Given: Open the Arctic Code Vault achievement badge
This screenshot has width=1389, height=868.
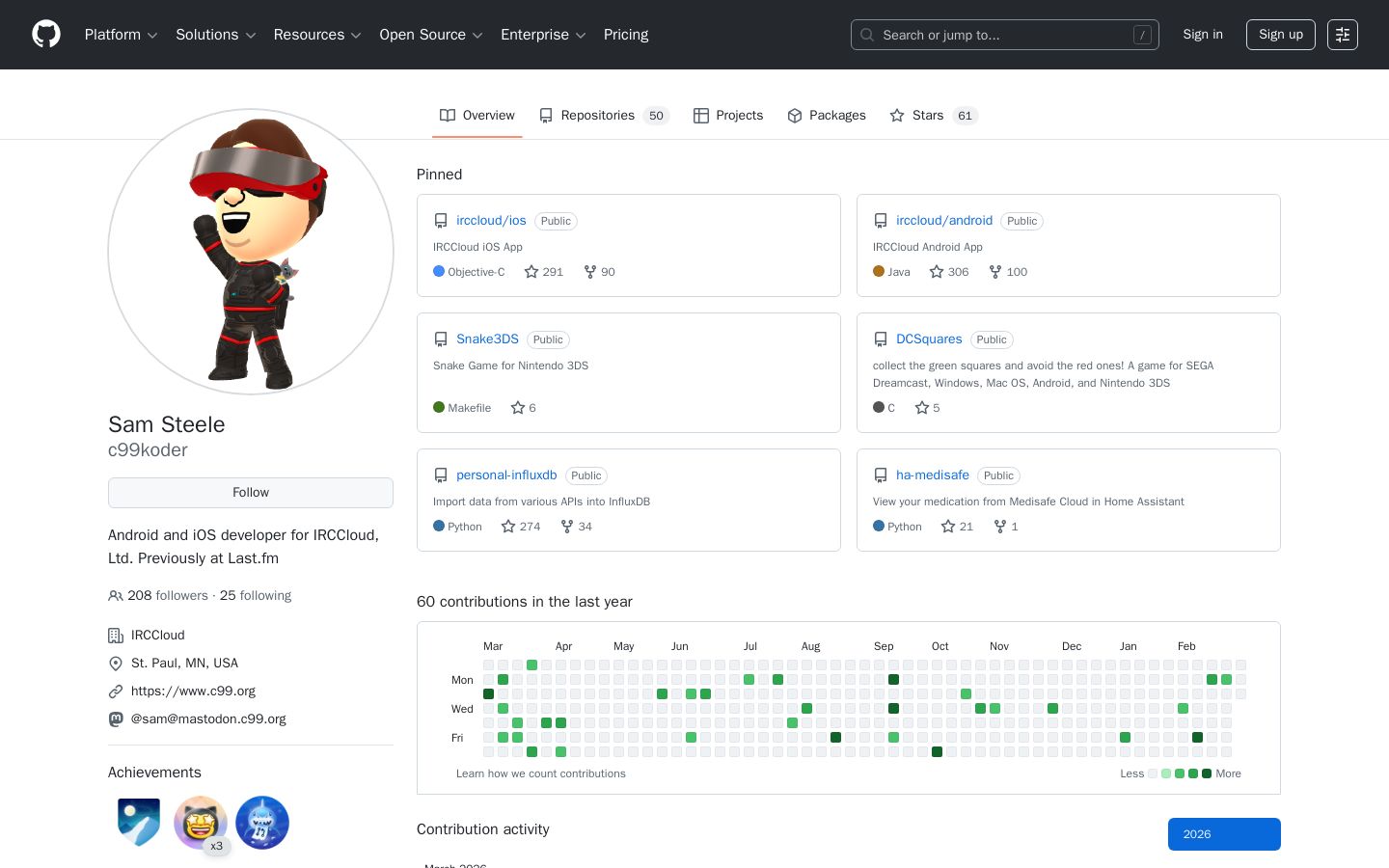Looking at the screenshot, I should (x=139, y=823).
